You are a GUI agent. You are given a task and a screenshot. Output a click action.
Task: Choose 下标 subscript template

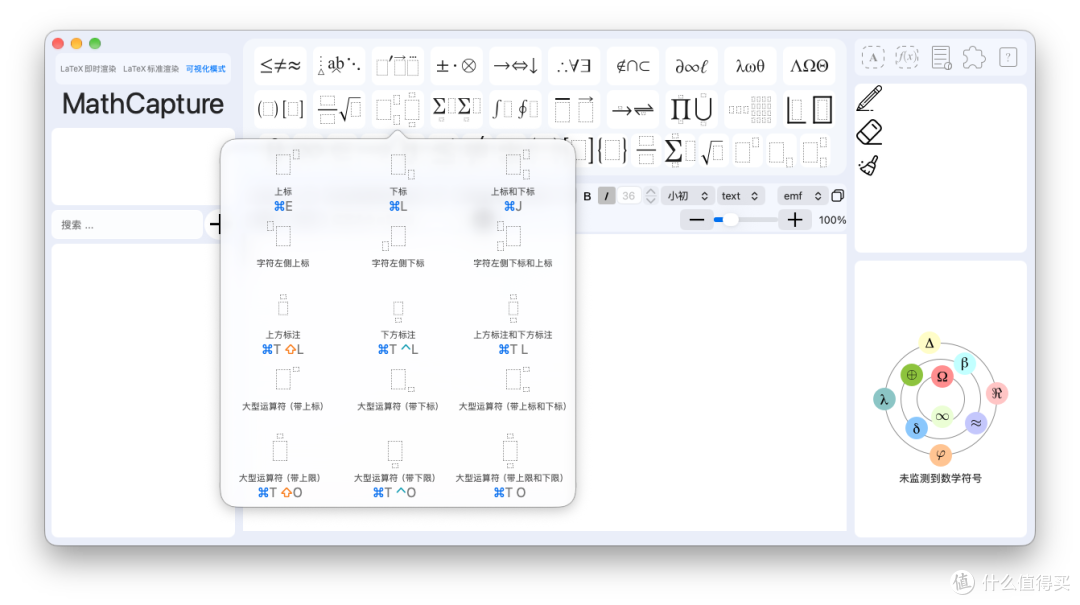[x=398, y=181]
